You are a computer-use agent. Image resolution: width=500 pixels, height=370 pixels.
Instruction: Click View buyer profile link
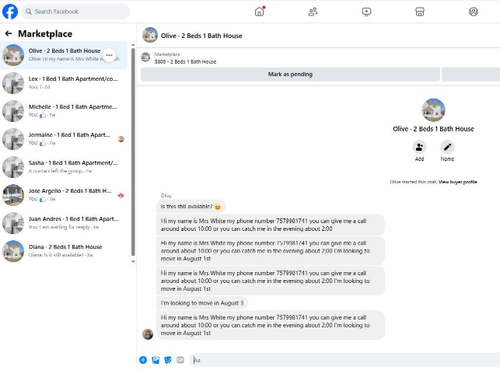point(457,182)
